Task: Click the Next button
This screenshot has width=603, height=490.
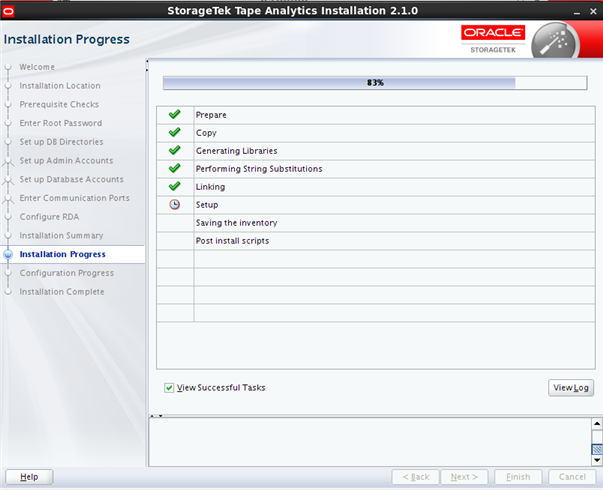Action: pyautogui.click(x=464, y=477)
